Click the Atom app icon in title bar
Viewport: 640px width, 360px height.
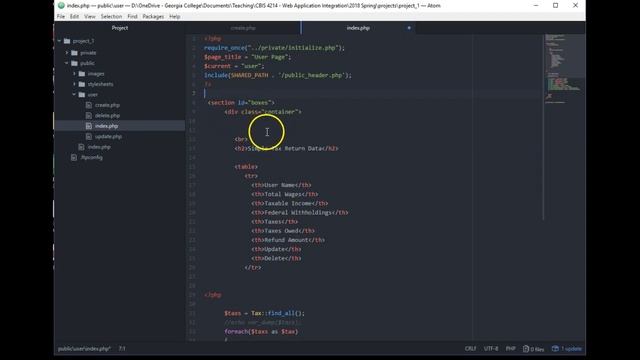point(61,5)
